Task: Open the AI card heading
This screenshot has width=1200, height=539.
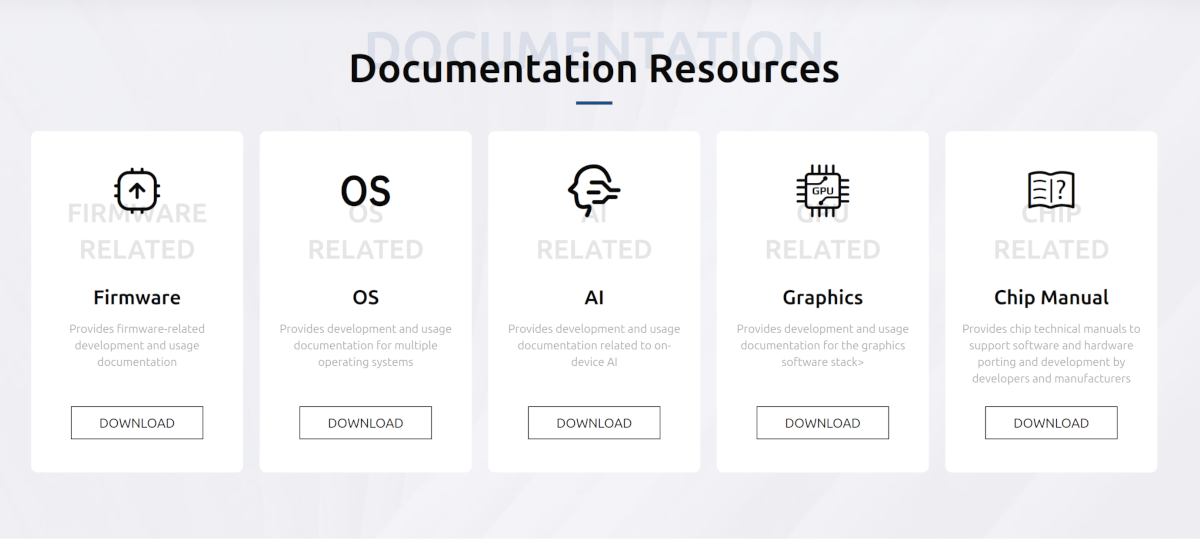Action: [x=594, y=298]
